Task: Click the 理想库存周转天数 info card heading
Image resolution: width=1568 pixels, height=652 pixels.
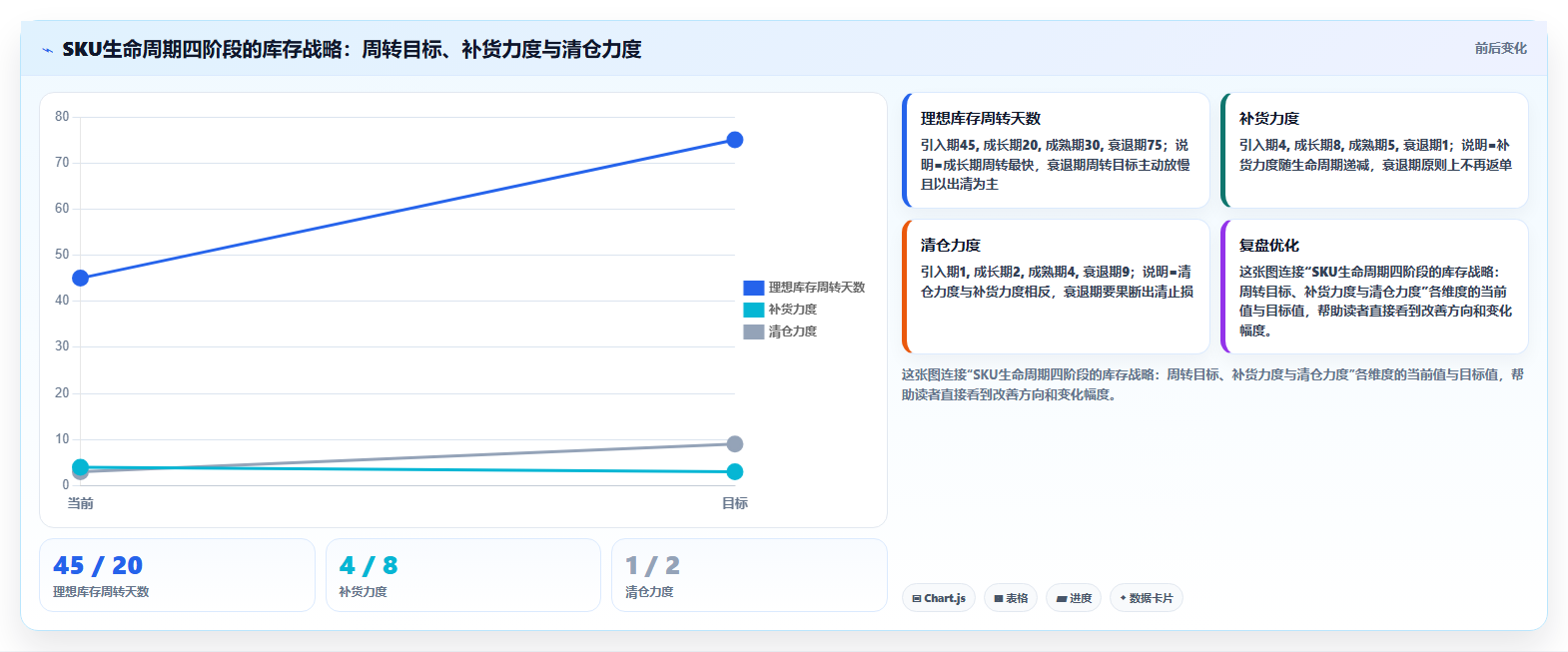Action: point(981,118)
